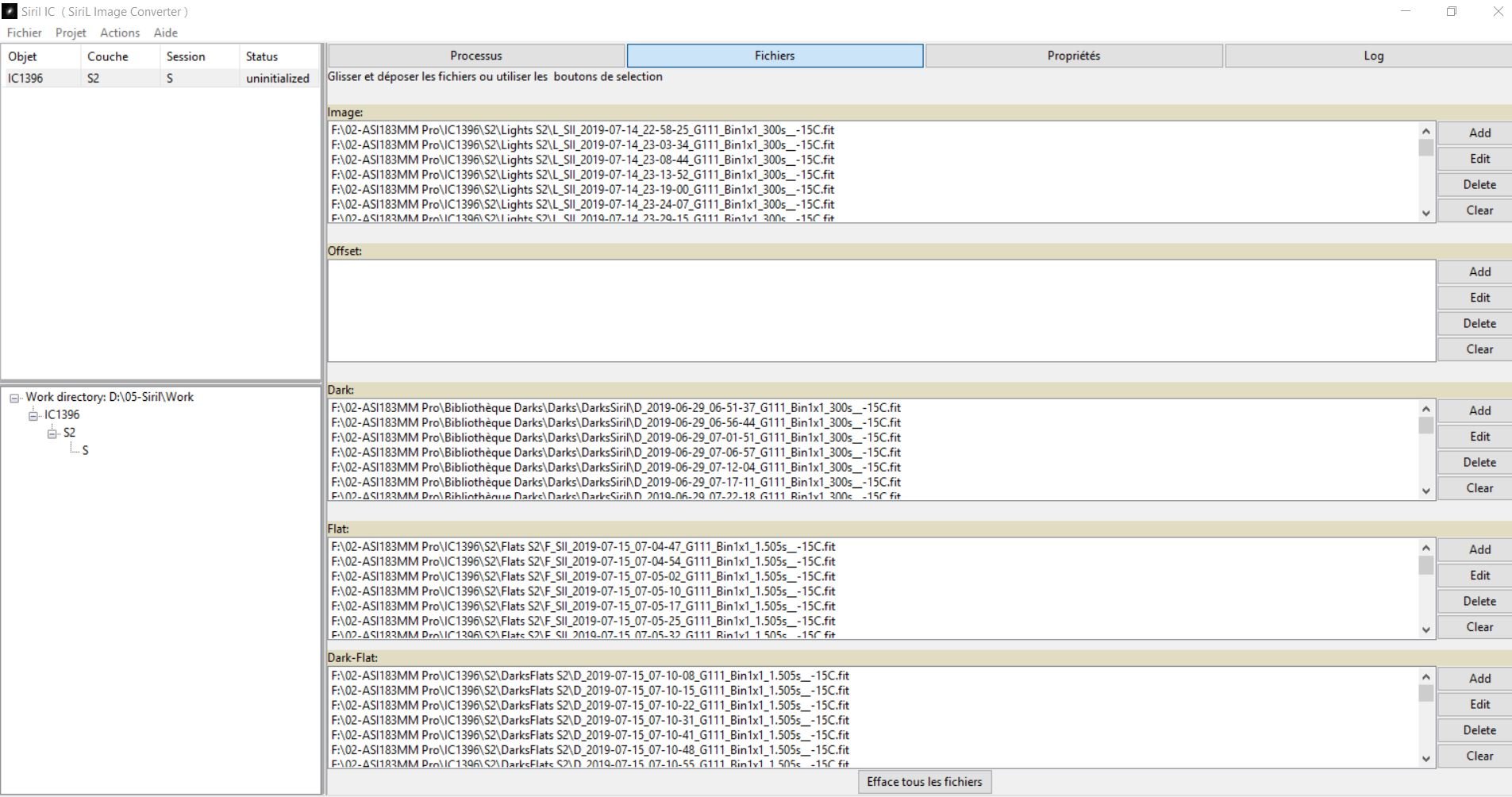Switch to the Fichiers tab

(775, 56)
